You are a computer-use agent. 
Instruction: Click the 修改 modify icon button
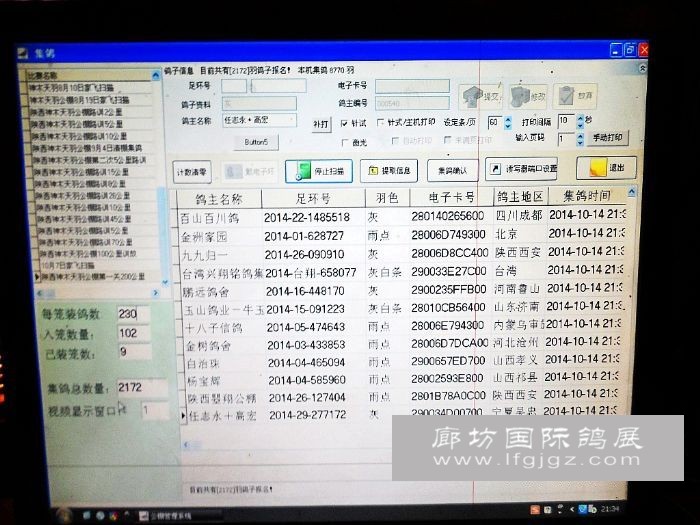[528, 96]
